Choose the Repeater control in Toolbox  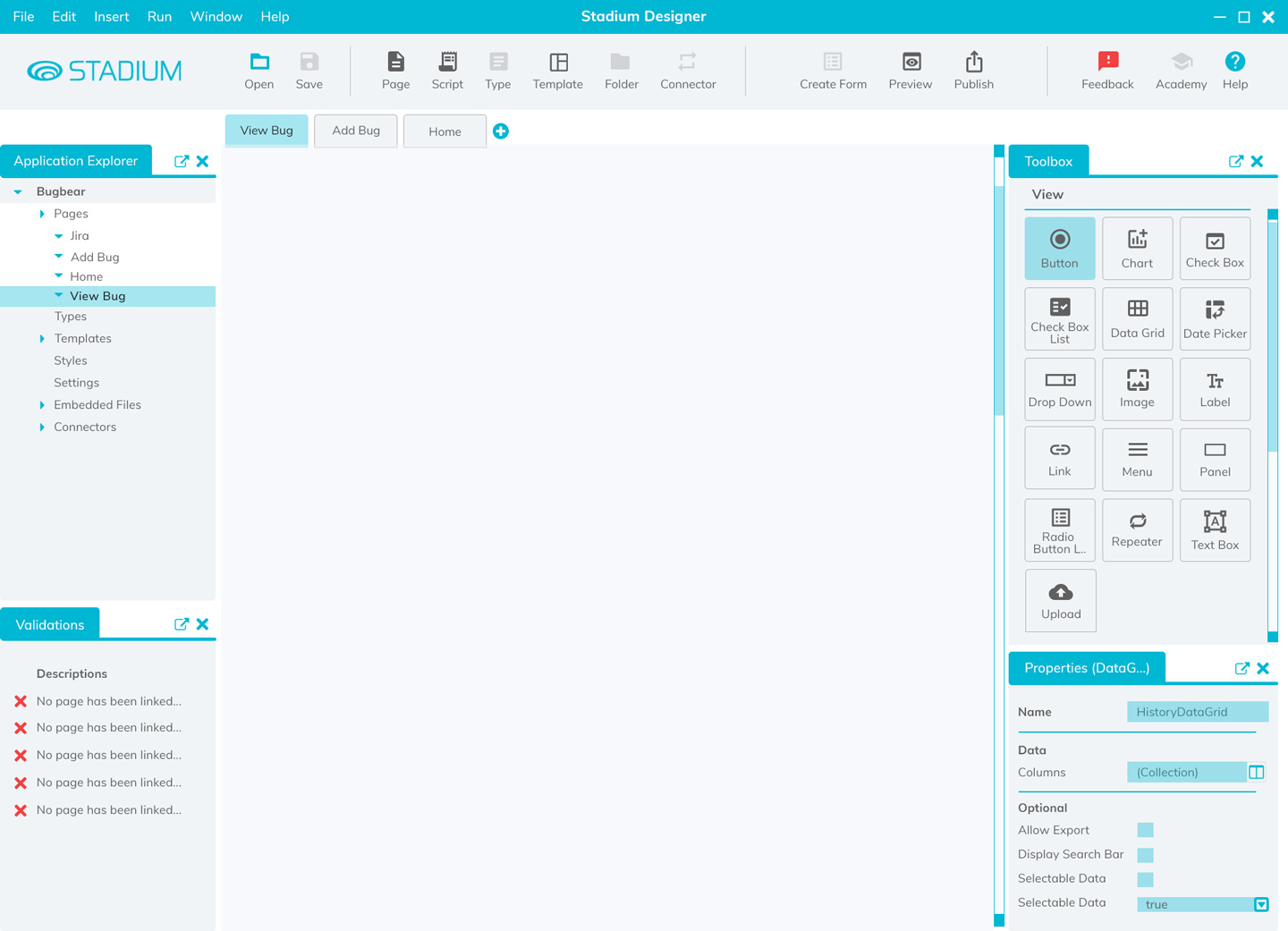1137,529
